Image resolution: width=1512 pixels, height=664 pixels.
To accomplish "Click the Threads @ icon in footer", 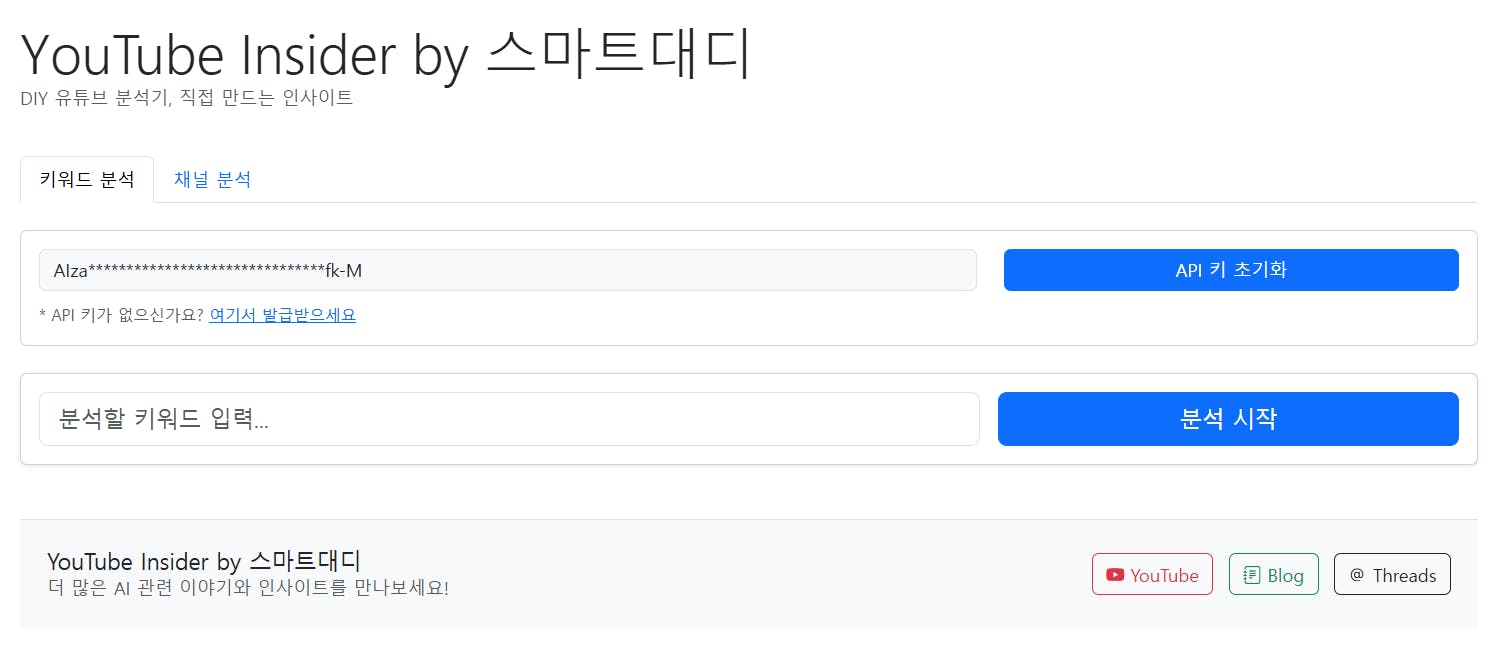I will pos(1357,575).
